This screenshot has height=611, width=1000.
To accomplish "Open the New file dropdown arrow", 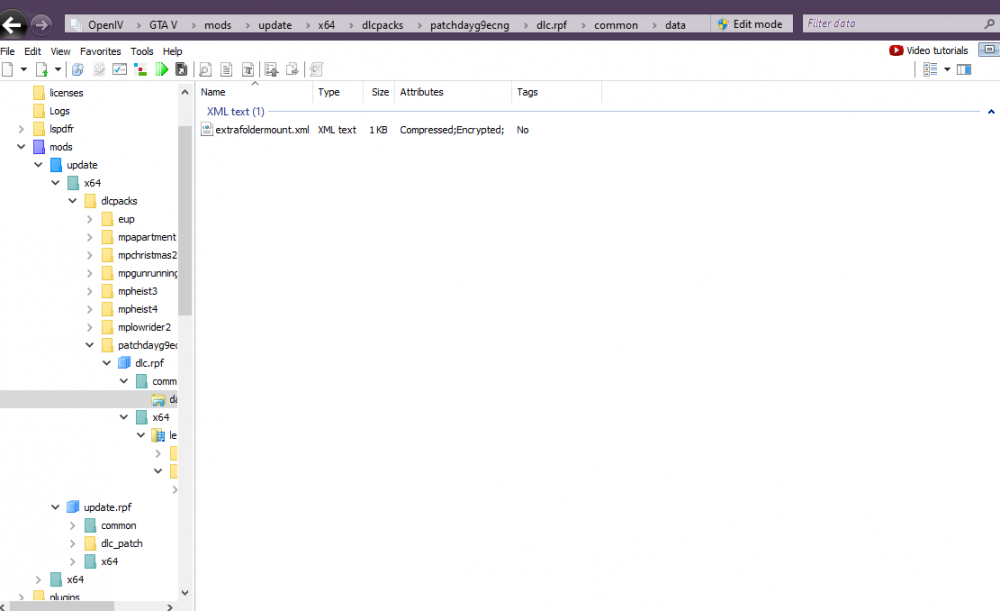I will (x=24, y=69).
